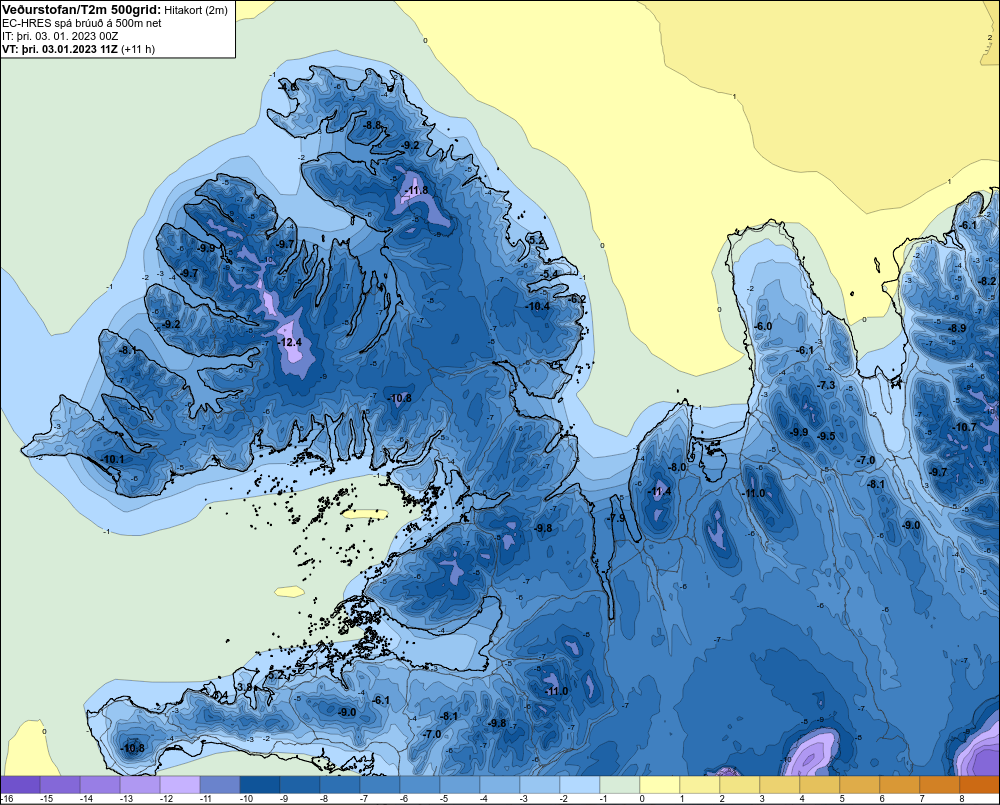Click legend swatch between -11 and -10
The image size is (1000, 805).
click(220, 784)
